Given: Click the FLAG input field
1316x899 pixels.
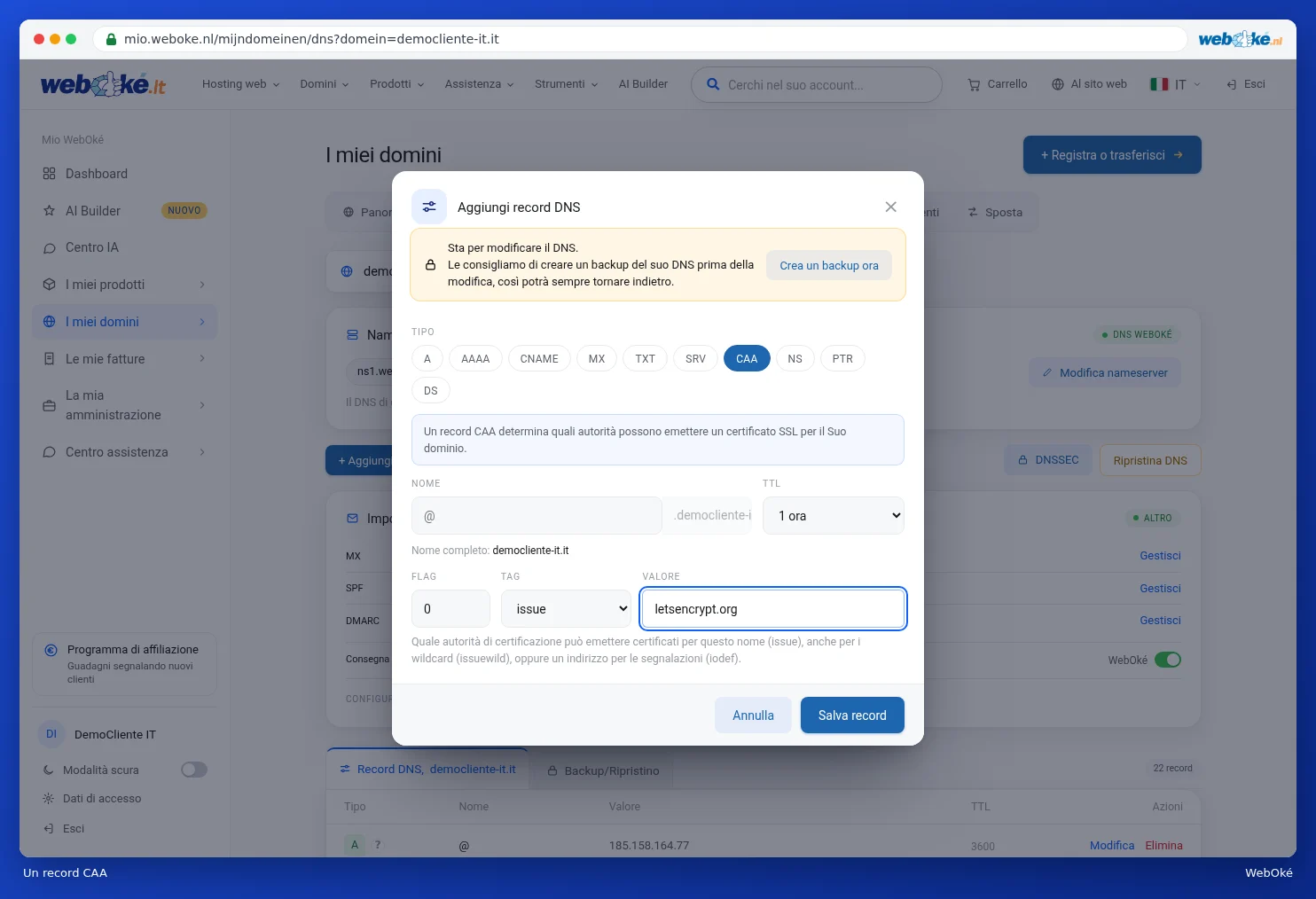Looking at the screenshot, I should (x=450, y=609).
